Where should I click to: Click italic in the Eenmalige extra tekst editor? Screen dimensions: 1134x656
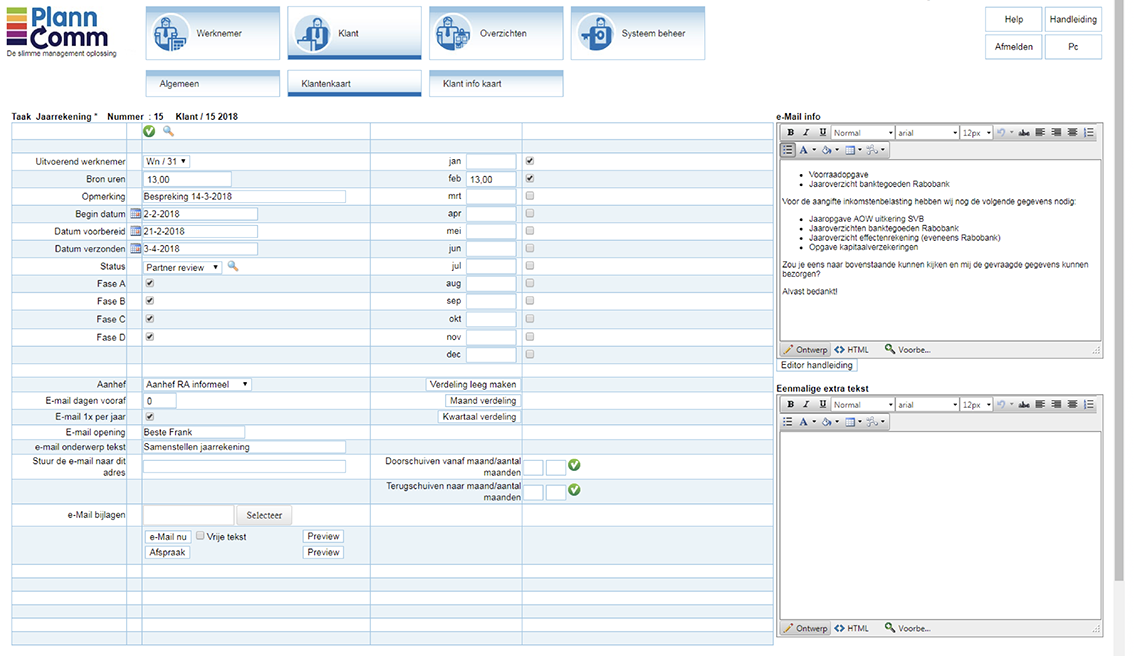tap(807, 405)
